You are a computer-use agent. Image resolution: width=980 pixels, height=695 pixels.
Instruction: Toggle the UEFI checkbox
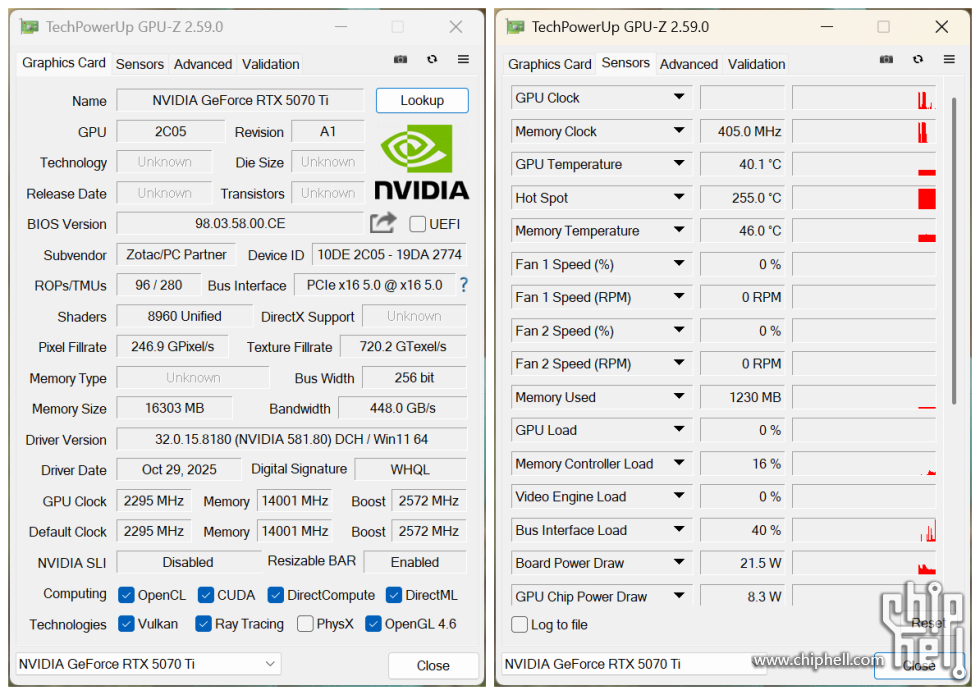(x=418, y=224)
